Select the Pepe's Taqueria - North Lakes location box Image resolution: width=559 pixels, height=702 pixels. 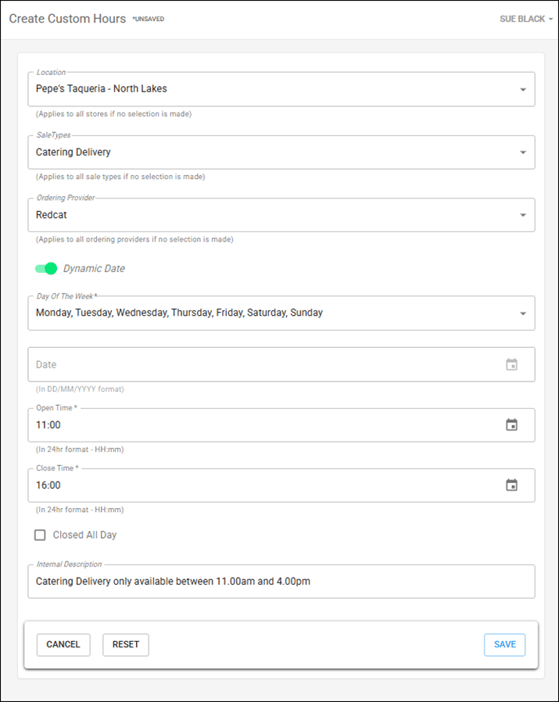(x=281, y=89)
